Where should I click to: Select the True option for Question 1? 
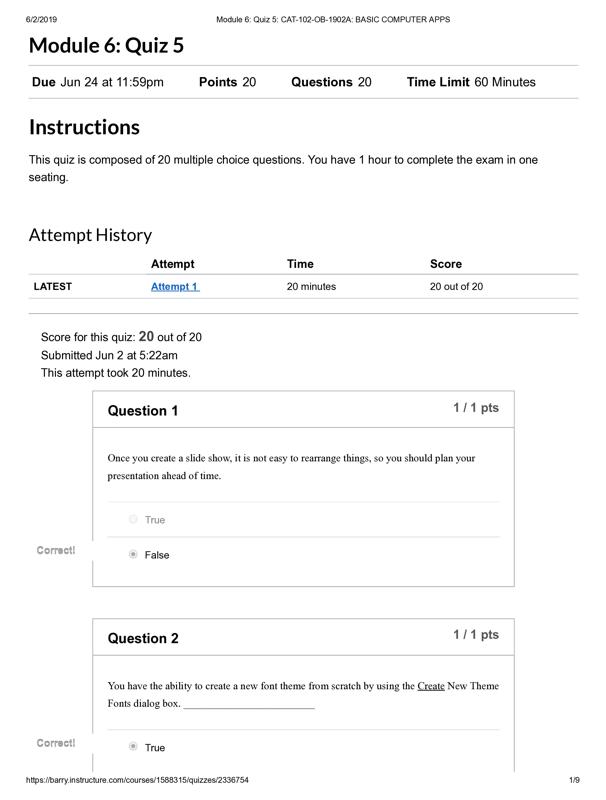coord(133,520)
